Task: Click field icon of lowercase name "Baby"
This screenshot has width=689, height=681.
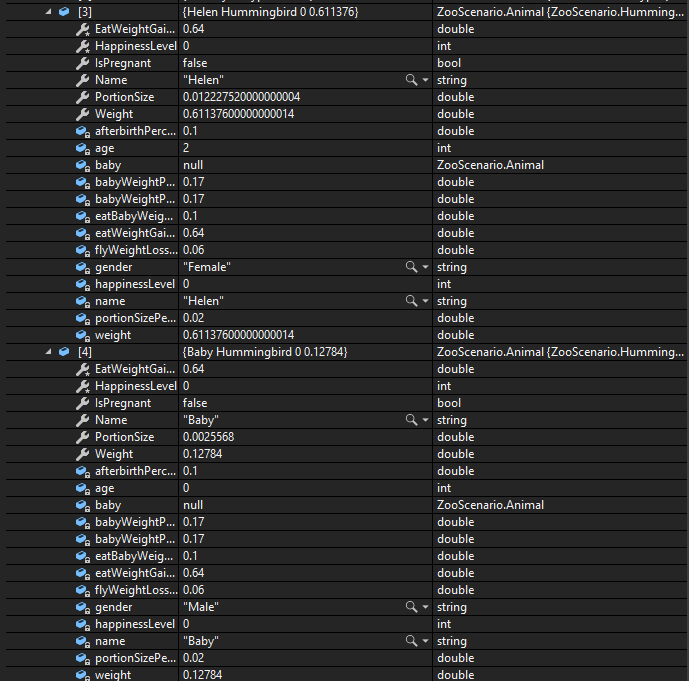Action: (x=83, y=641)
